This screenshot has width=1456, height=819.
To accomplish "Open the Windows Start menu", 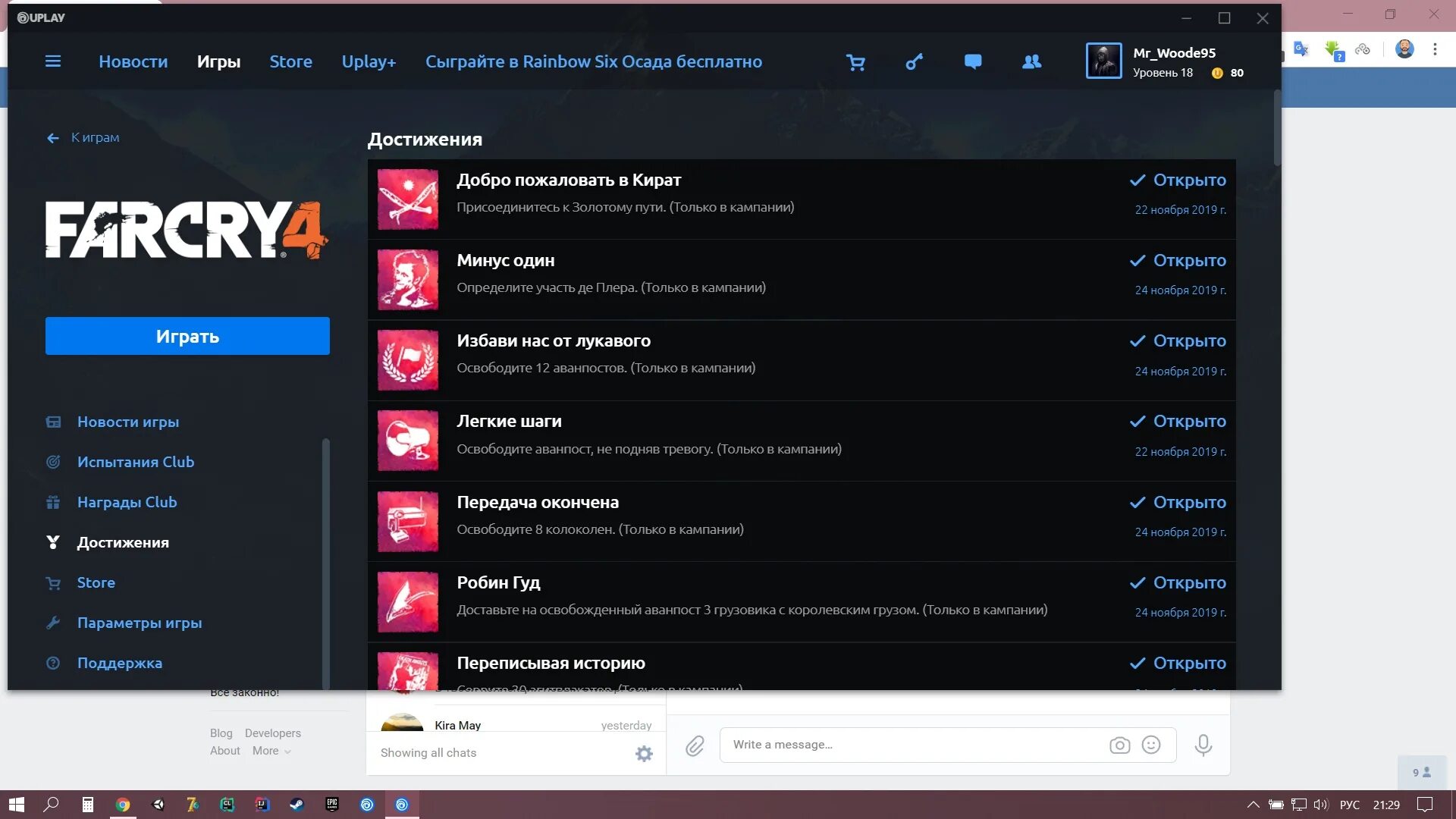I will 17,805.
